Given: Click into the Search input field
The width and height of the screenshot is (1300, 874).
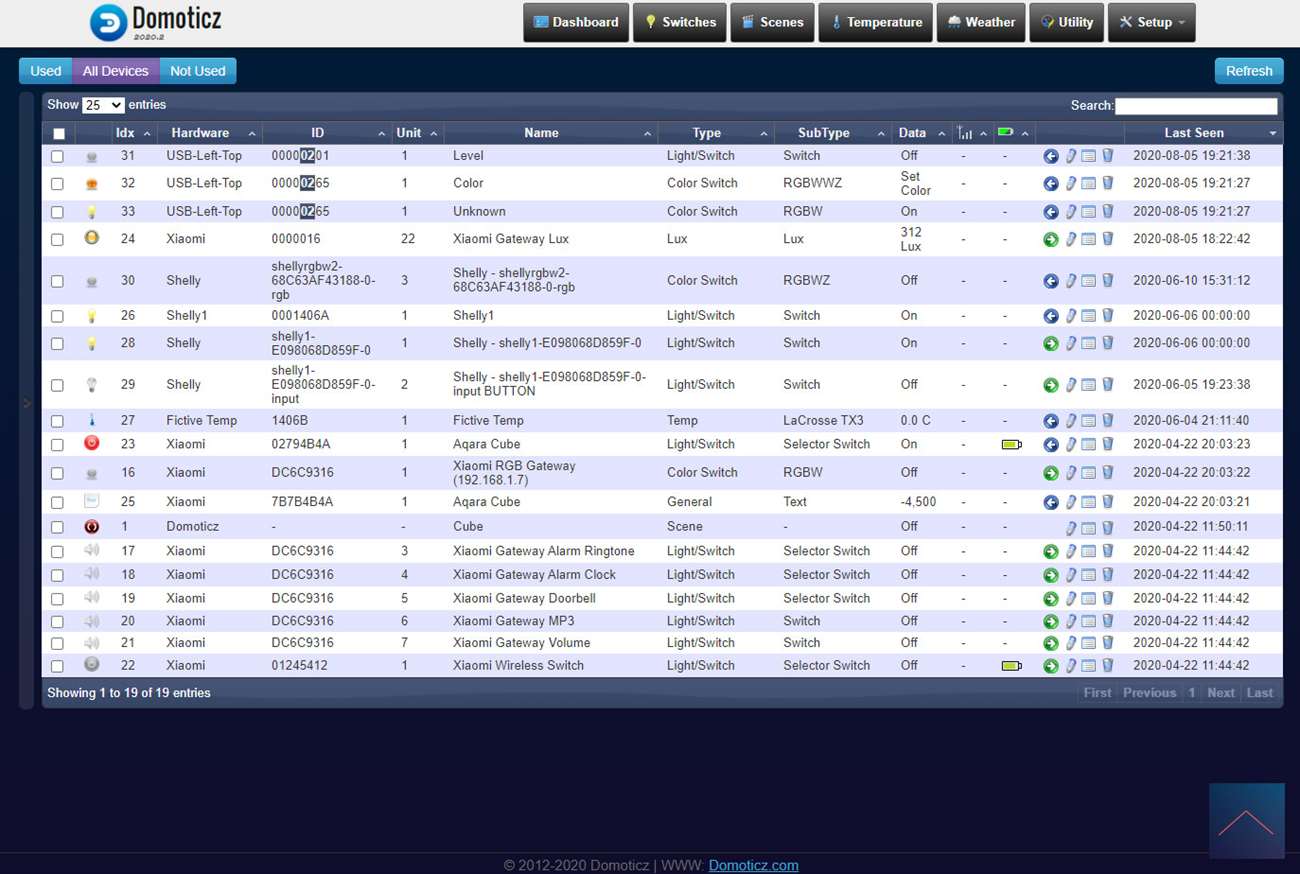Looking at the screenshot, I should tap(1195, 106).
